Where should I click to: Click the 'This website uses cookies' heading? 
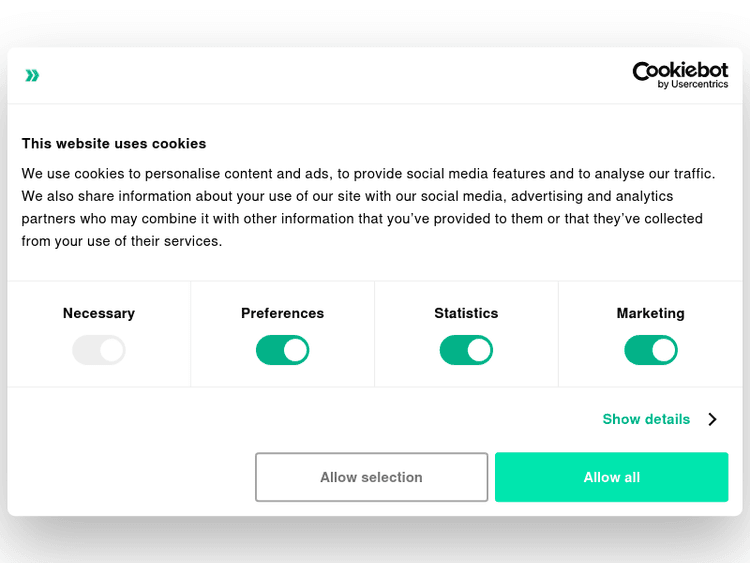114,143
